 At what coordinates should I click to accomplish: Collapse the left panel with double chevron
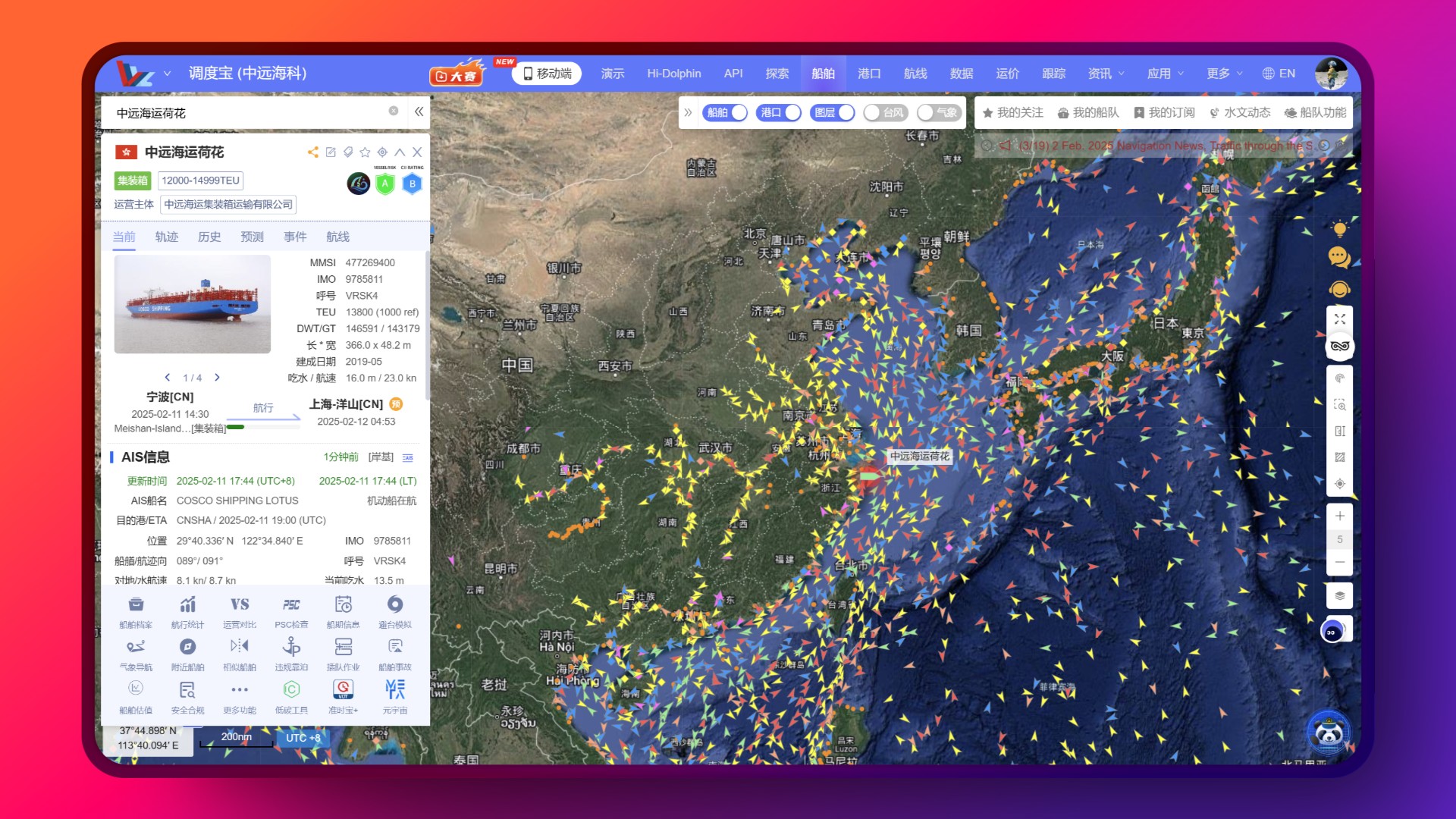tap(419, 111)
